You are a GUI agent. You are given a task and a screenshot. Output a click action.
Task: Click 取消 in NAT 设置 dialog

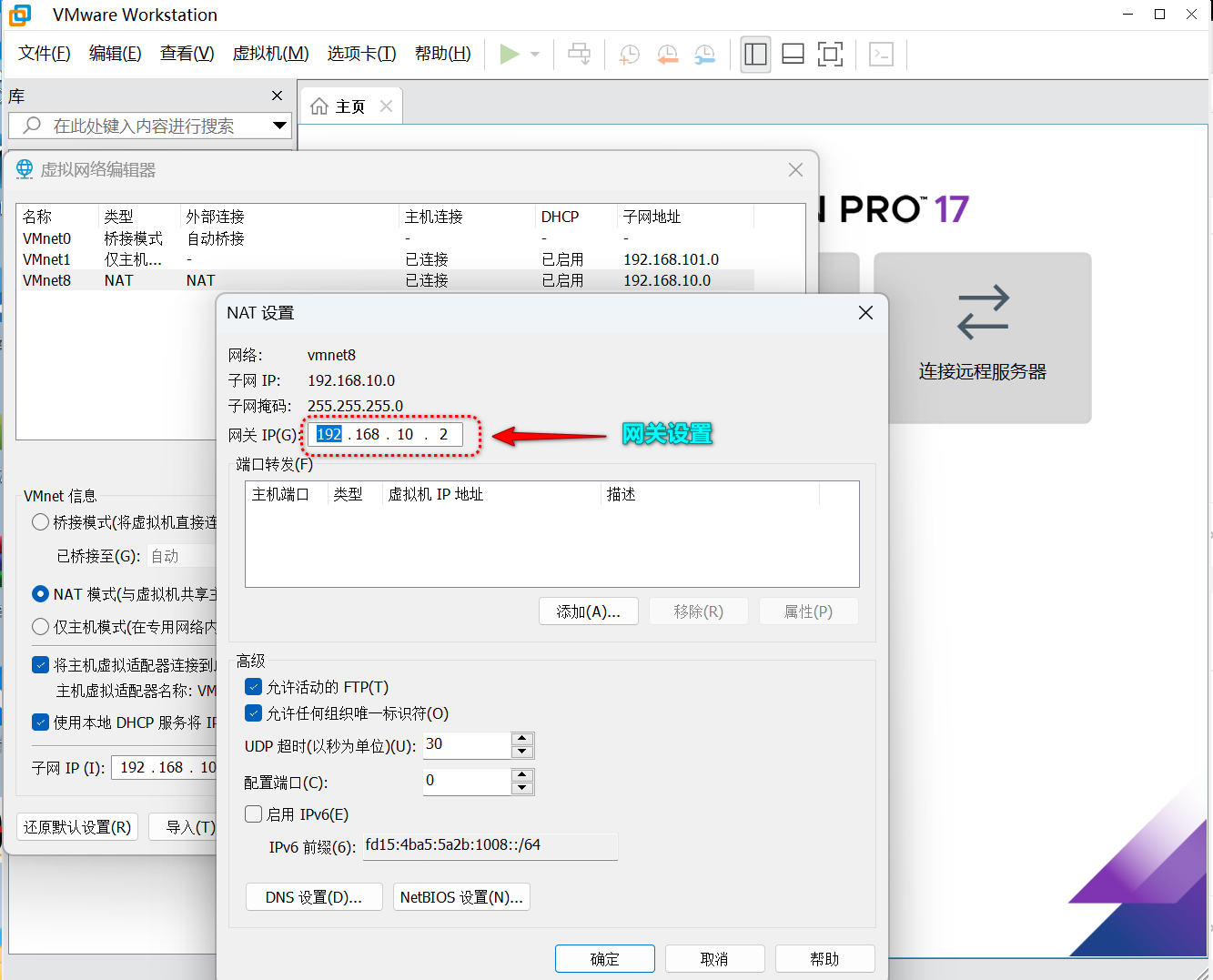tap(714, 959)
